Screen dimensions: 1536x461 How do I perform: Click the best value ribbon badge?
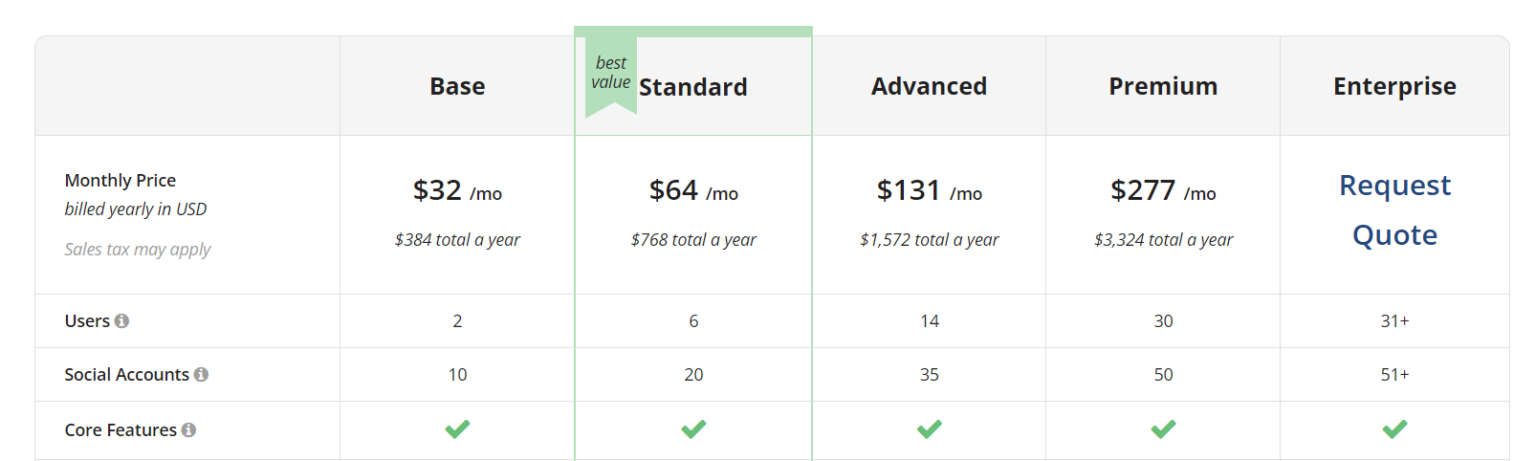(610, 75)
